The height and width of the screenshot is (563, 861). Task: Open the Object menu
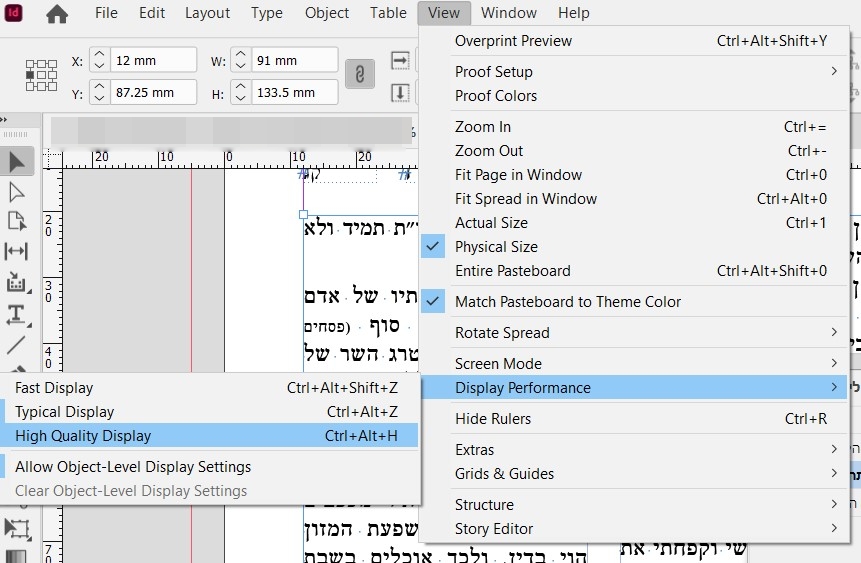click(327, 13)
